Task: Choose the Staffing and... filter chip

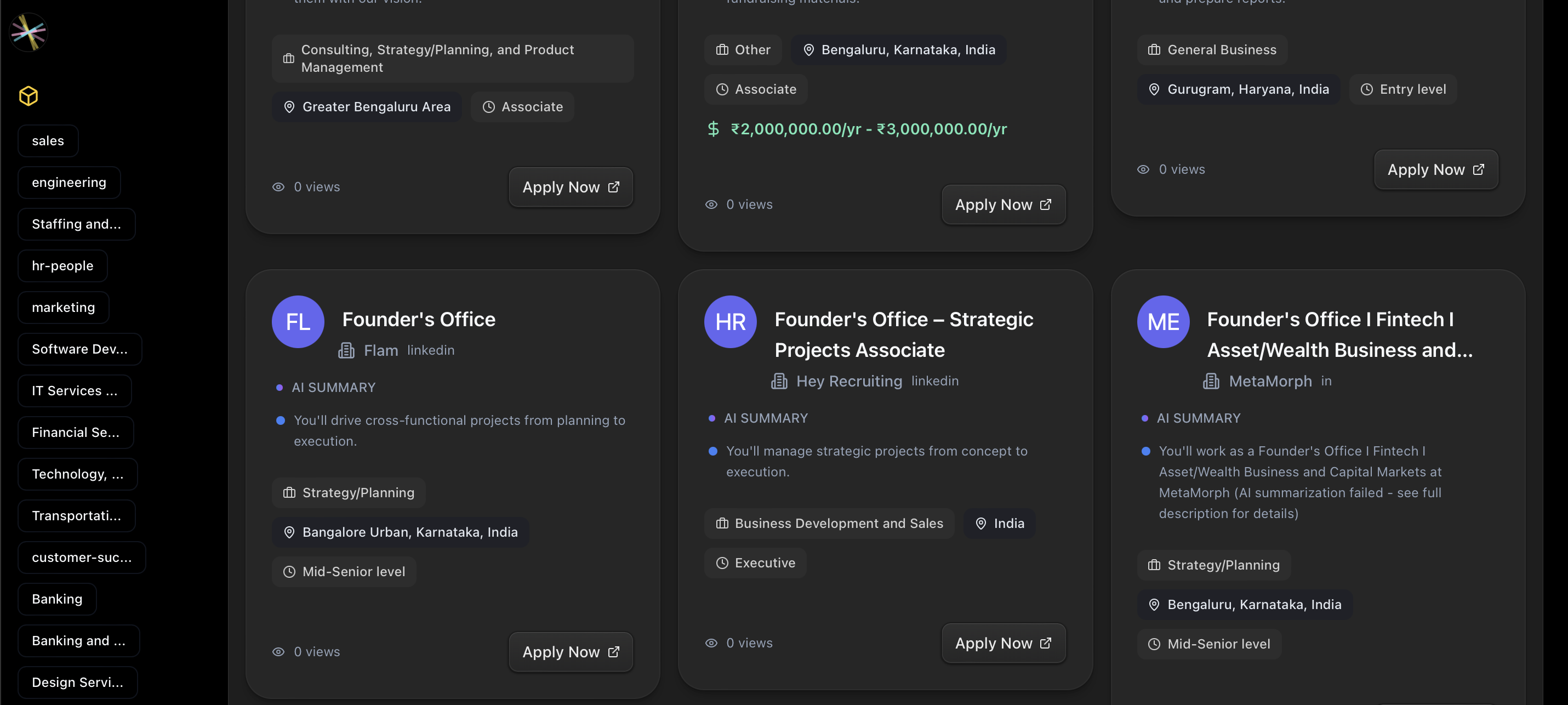Action: [77, 224]
